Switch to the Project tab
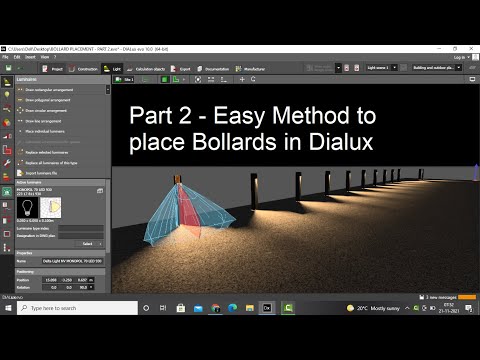This screenshot has height=360, width=480. click(x=53, y=69)
